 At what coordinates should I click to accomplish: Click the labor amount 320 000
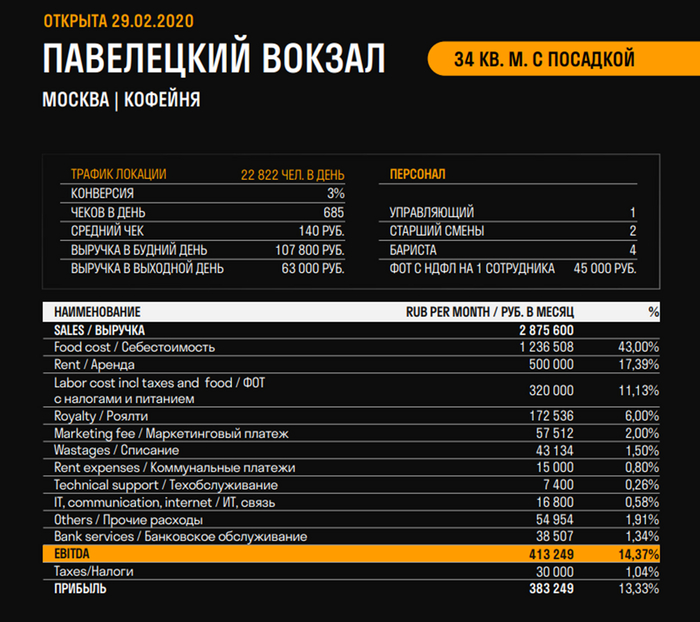[551, 390]
